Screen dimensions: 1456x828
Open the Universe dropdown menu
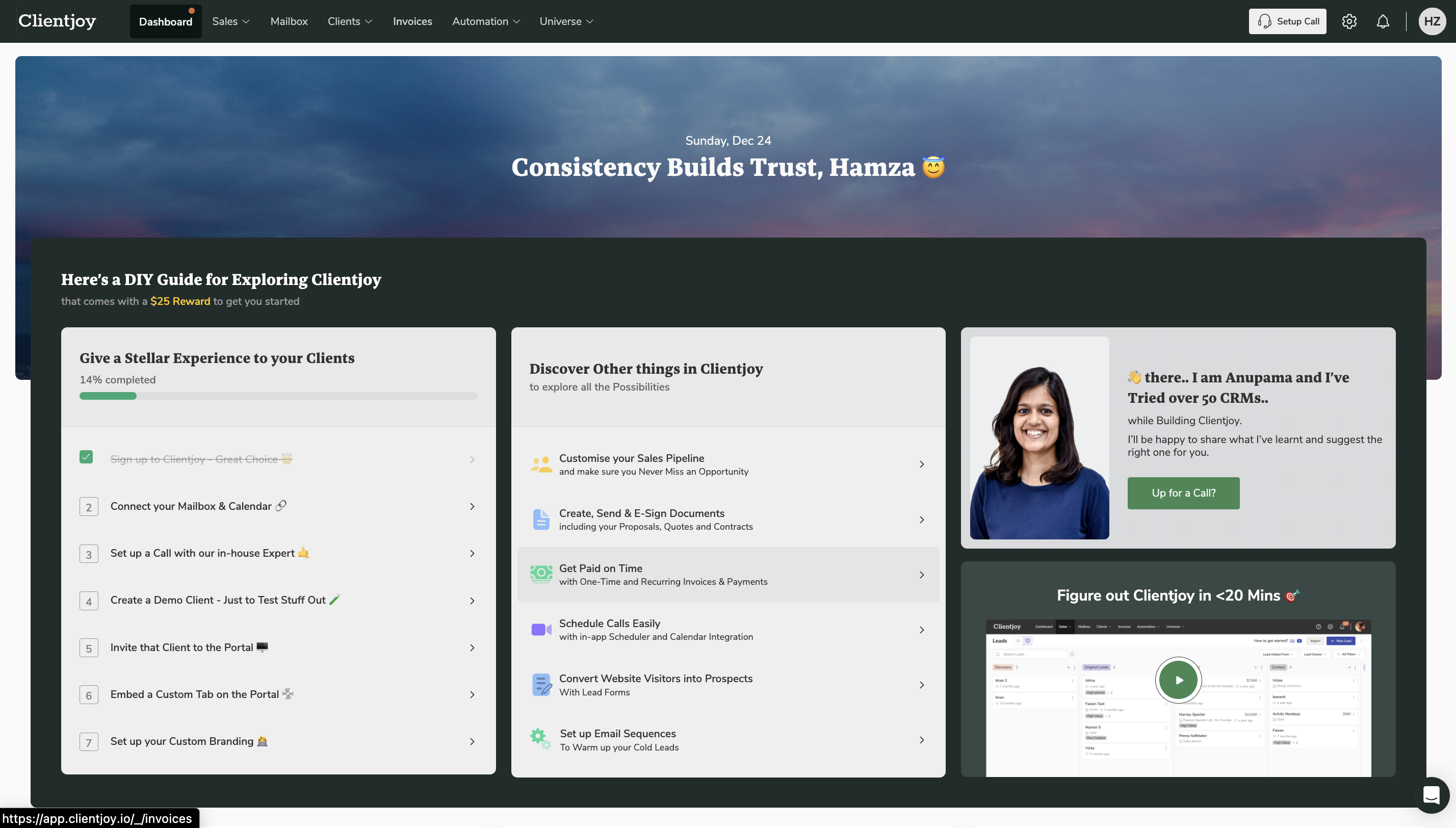(566, 21)
